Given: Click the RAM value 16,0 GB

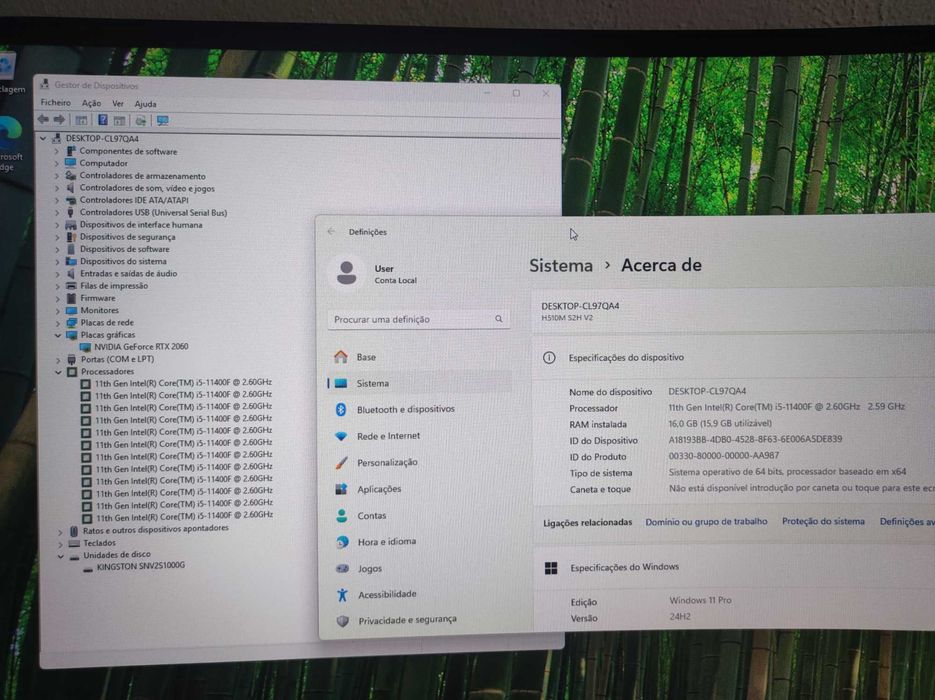Looking at the screenshot, I should (x=720, y=423).
